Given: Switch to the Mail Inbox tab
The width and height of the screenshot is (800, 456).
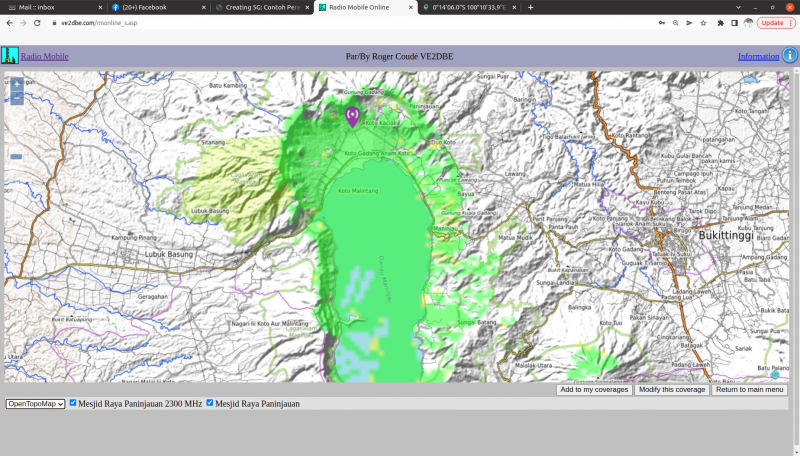Looking at the screenshot, I should coord(50,7).
